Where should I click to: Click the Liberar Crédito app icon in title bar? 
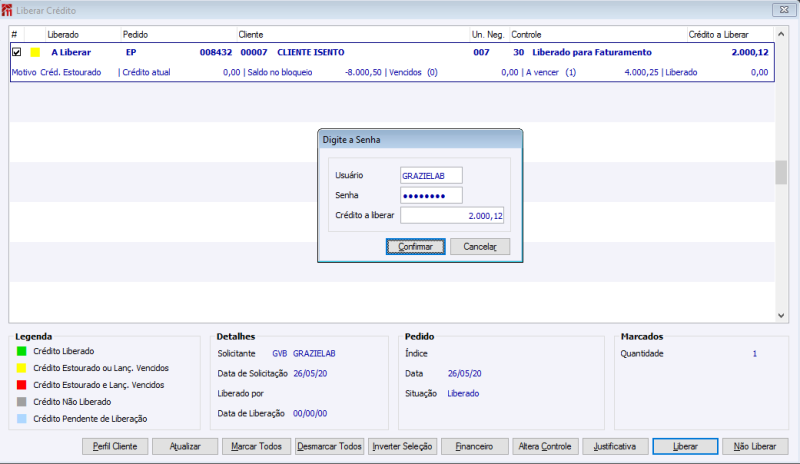pos(7,10)
